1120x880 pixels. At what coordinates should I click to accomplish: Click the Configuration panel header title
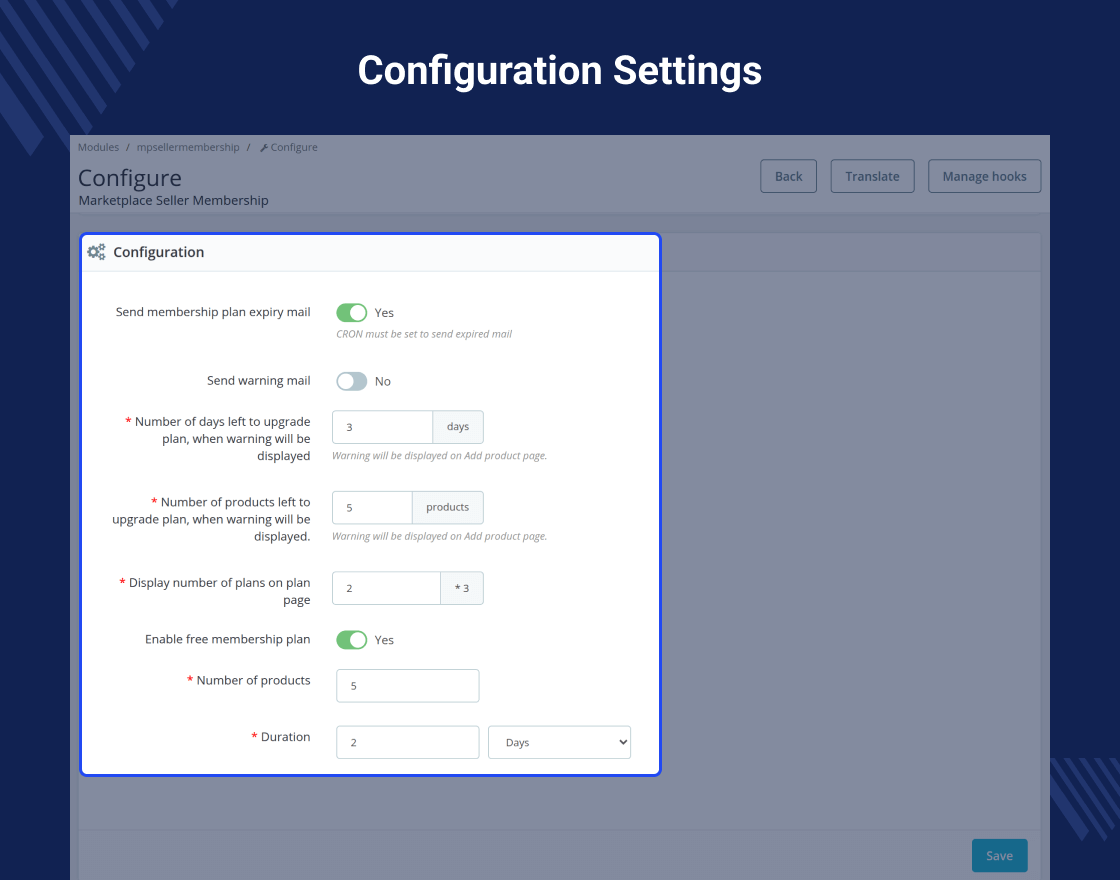click(x=159, y=252)
